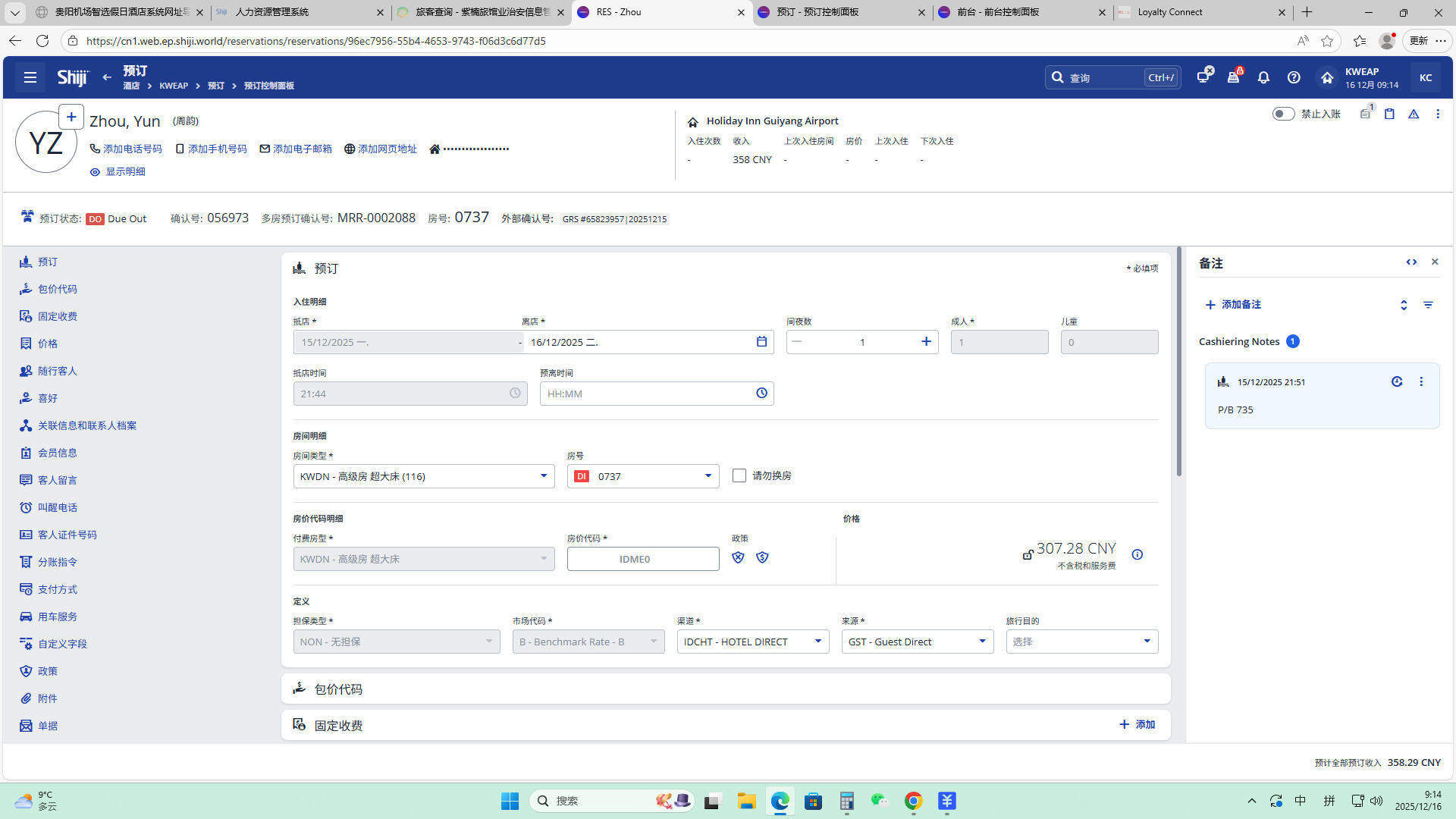The width and height of the screenshot is (1456, 819).
Task: Toggle the 禁止入账 switch
Action: pos(1283,114)
